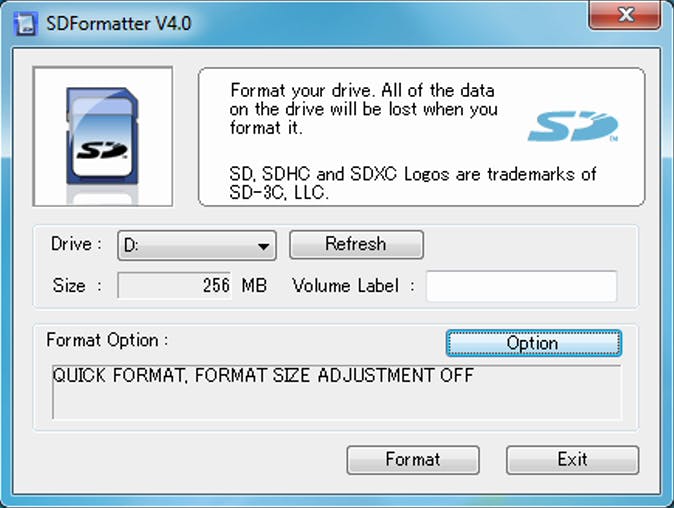
Task: Click the 'SDFormatter V4.0' window title
Action: (119, 23)
